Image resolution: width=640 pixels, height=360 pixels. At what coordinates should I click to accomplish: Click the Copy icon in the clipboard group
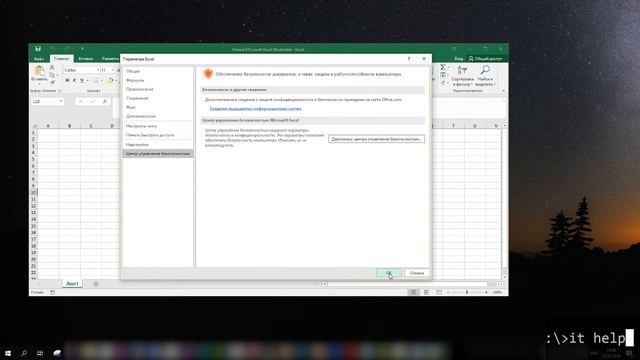(x=52, y=75)
